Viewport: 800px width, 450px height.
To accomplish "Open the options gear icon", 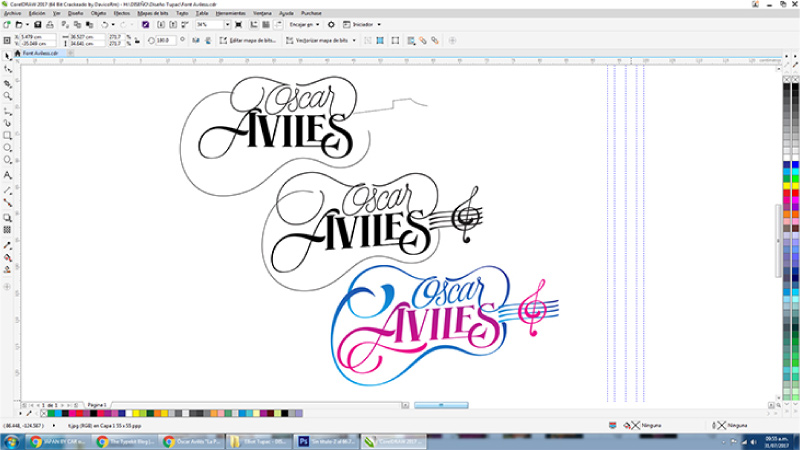I will (331, 23).
